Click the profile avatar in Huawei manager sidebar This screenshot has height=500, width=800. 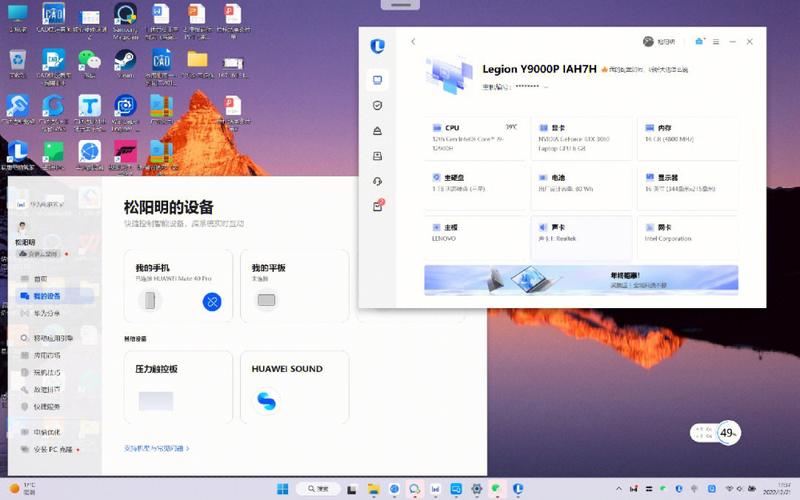pos(22,227)
